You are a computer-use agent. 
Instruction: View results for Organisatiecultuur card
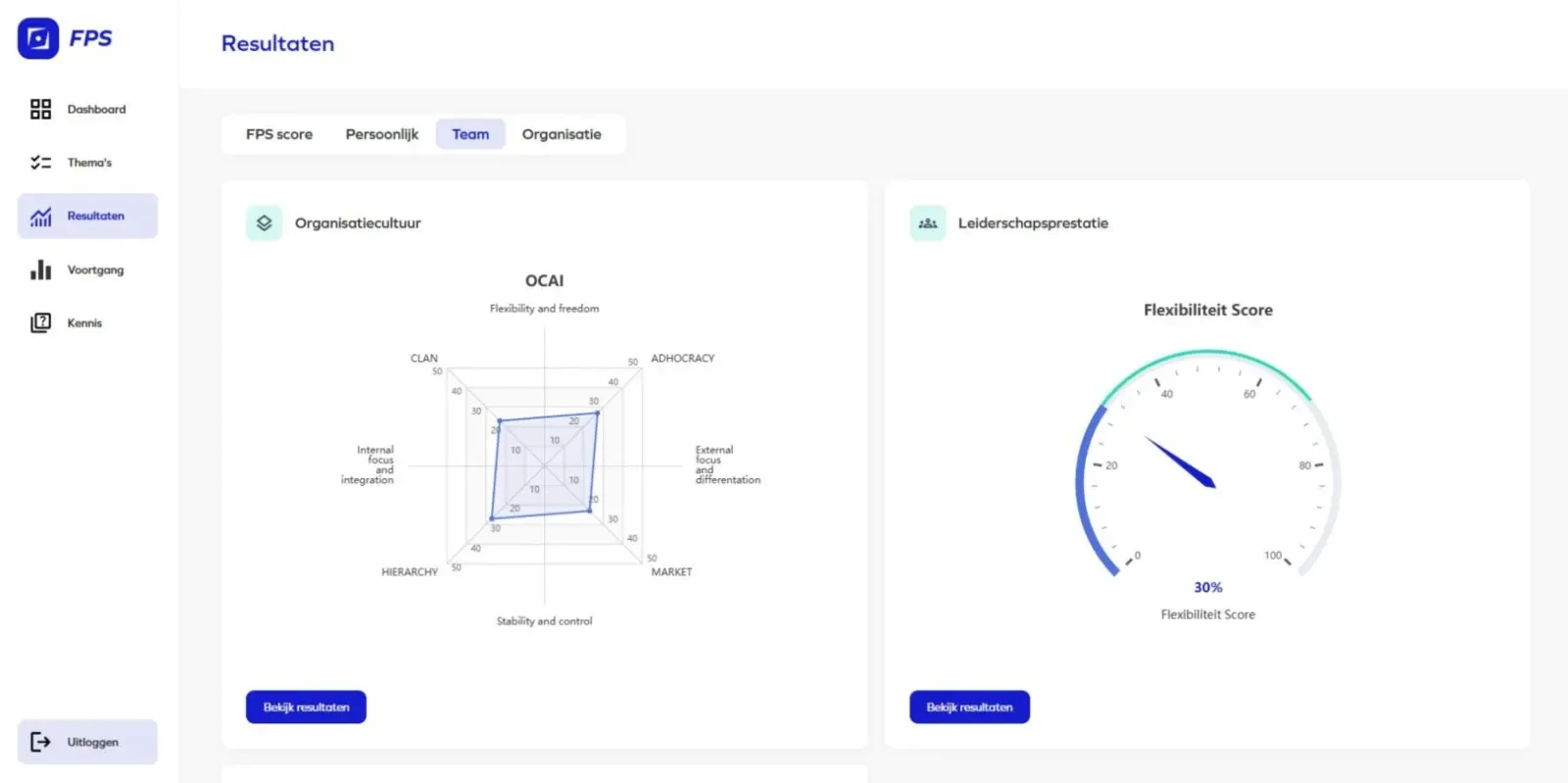306,707
